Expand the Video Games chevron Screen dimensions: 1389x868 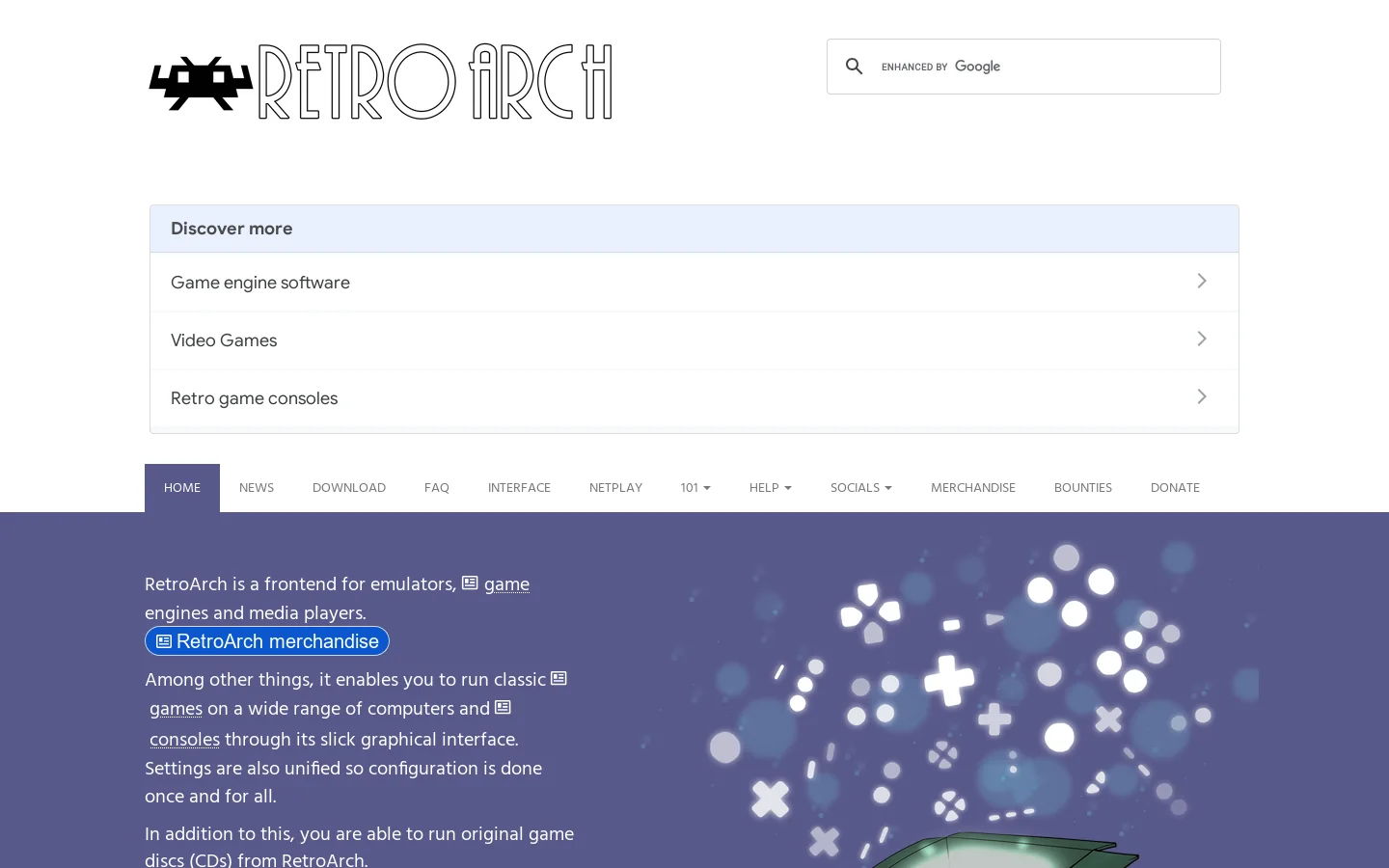(x=1202, y=339)
